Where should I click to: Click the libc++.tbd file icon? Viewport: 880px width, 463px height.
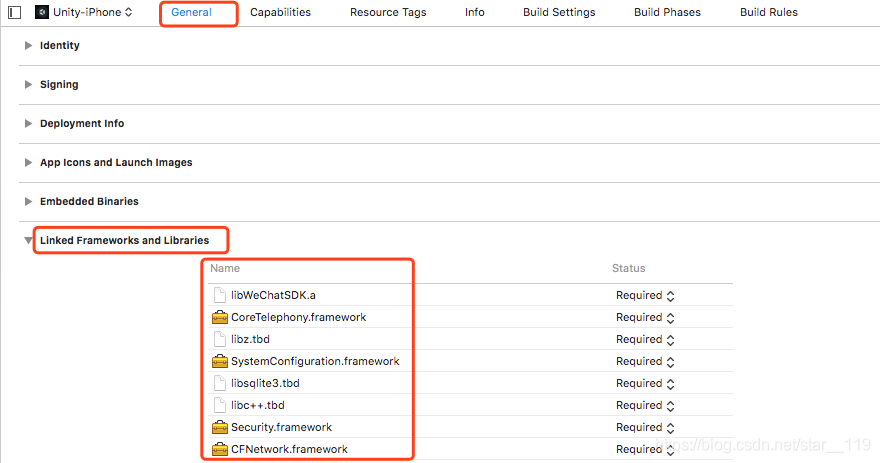[219, 405]
